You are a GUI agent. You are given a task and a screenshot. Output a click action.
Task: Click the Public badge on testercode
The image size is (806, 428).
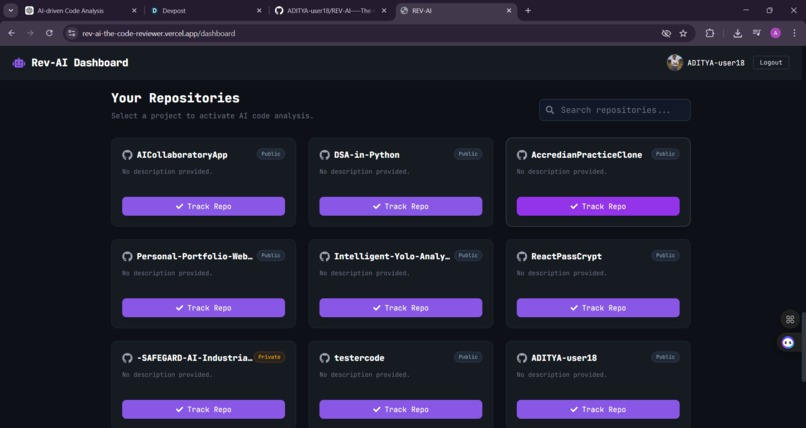point(468,357)
